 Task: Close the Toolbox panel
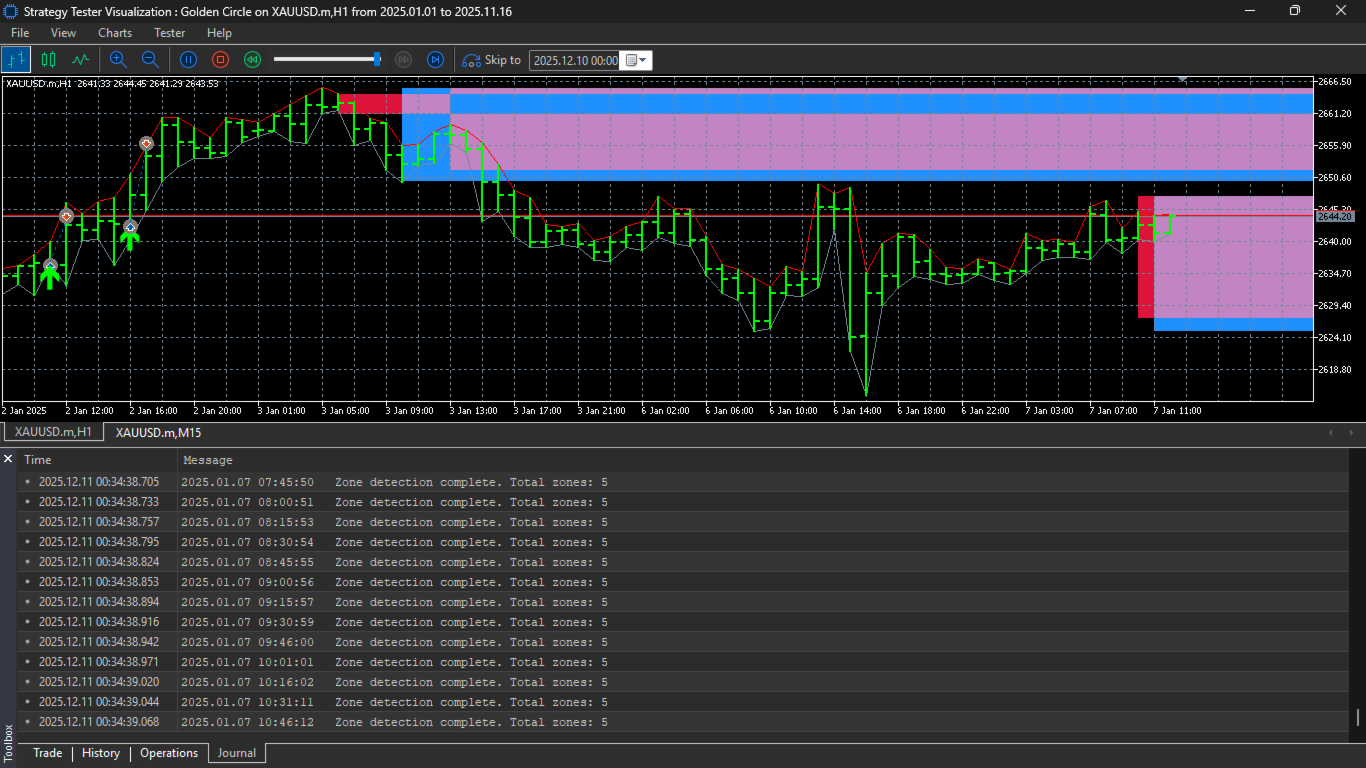tap(8, 459)
